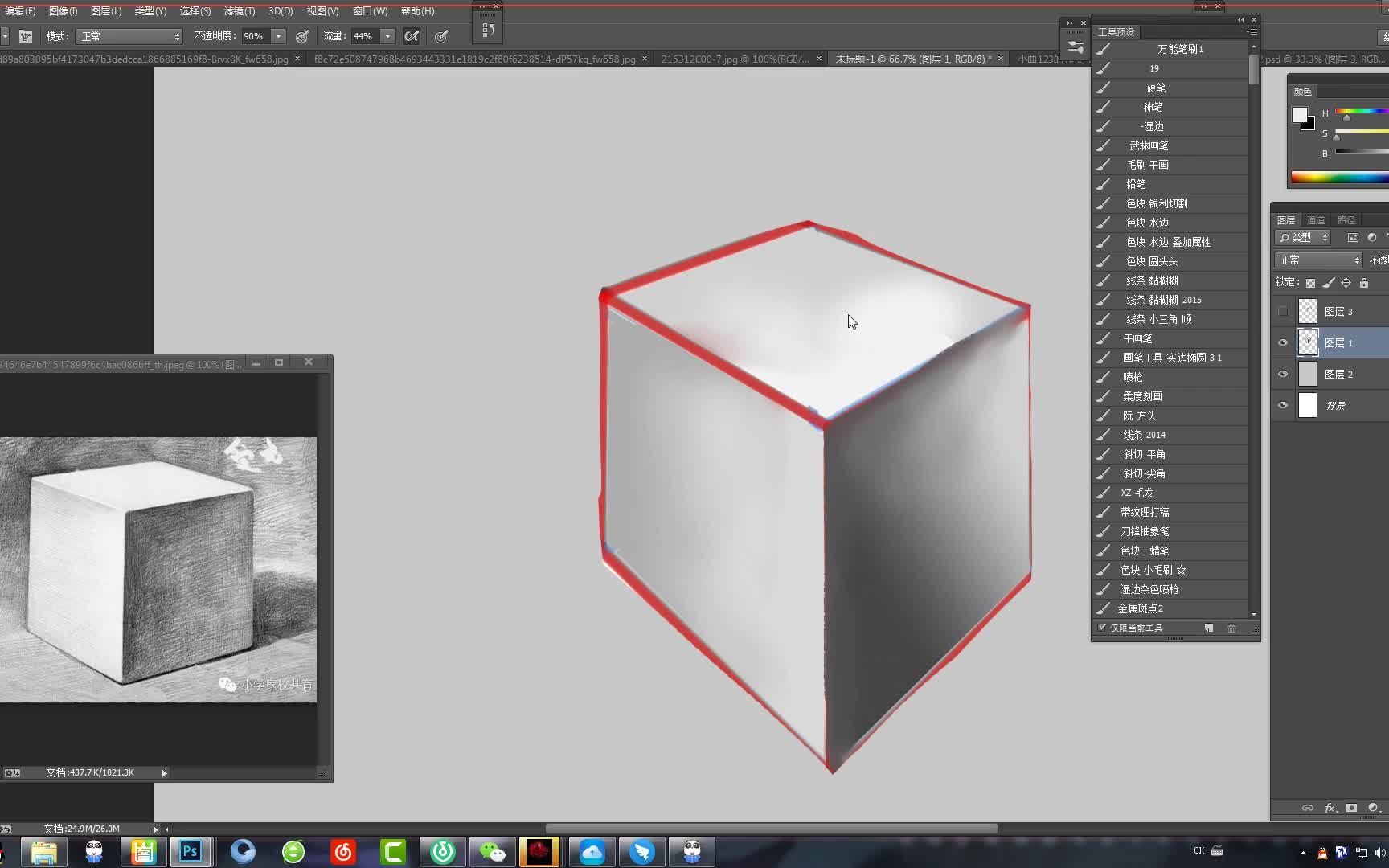1389x868 pixels.
Task: Open NetEase Music from the taskbar
Action: coord(343,851)
